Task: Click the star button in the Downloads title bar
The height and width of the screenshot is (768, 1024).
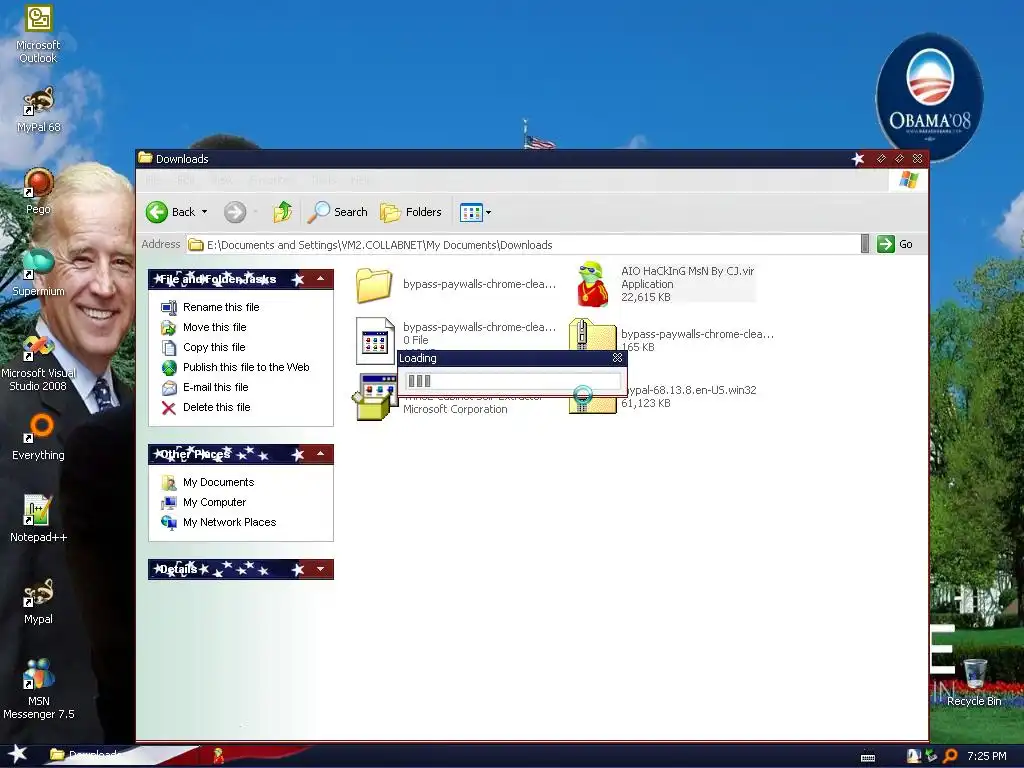Action: coord(858,159)
